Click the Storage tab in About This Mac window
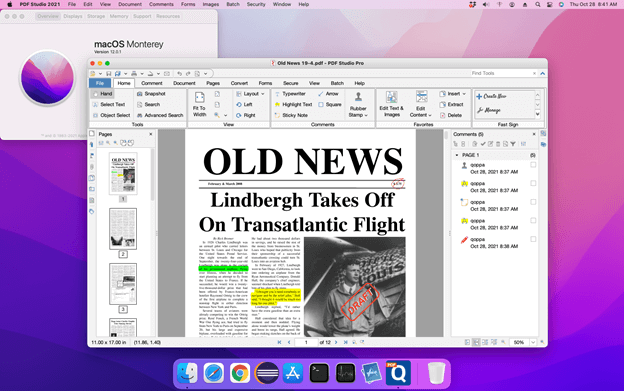 (96, 16)
